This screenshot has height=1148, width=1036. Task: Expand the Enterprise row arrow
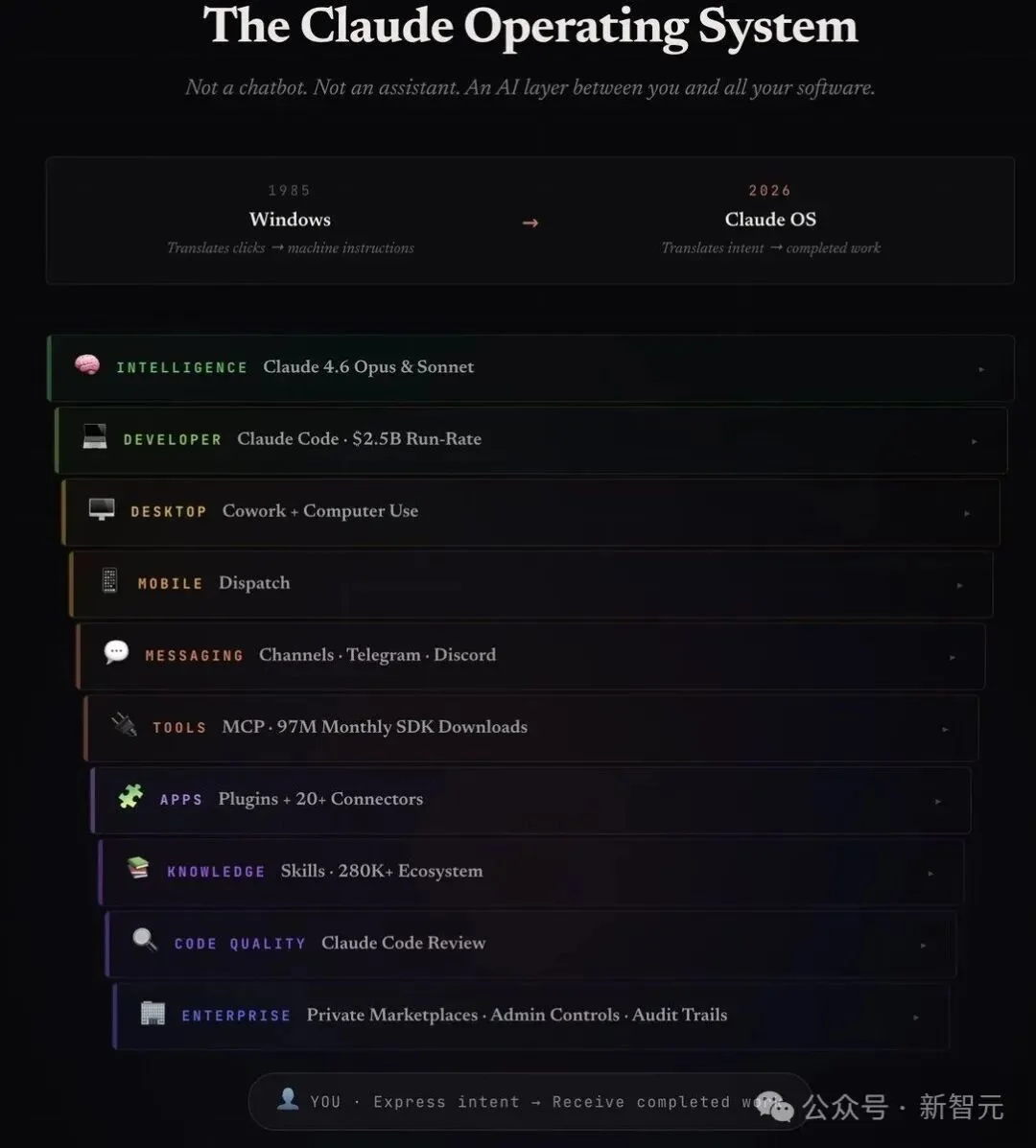click(x=916, y=1017)
